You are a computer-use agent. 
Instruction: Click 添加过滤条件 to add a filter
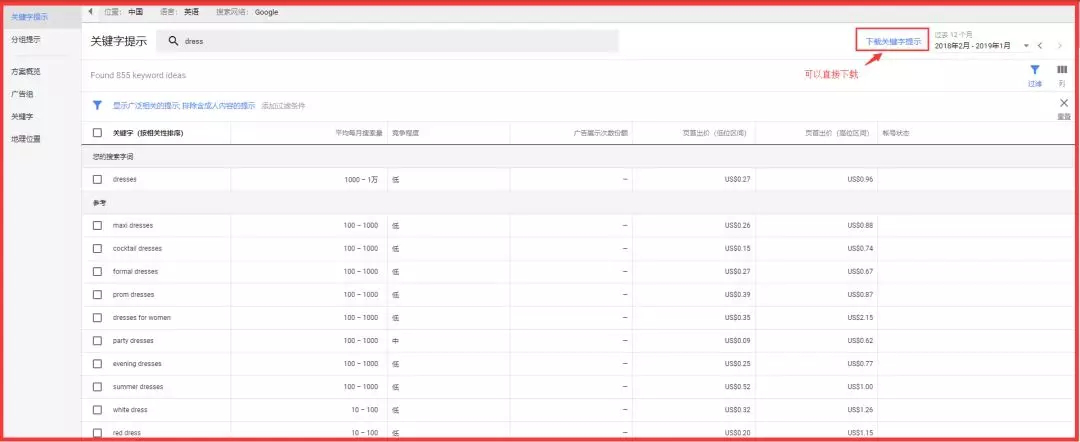(x=283, y=105)
